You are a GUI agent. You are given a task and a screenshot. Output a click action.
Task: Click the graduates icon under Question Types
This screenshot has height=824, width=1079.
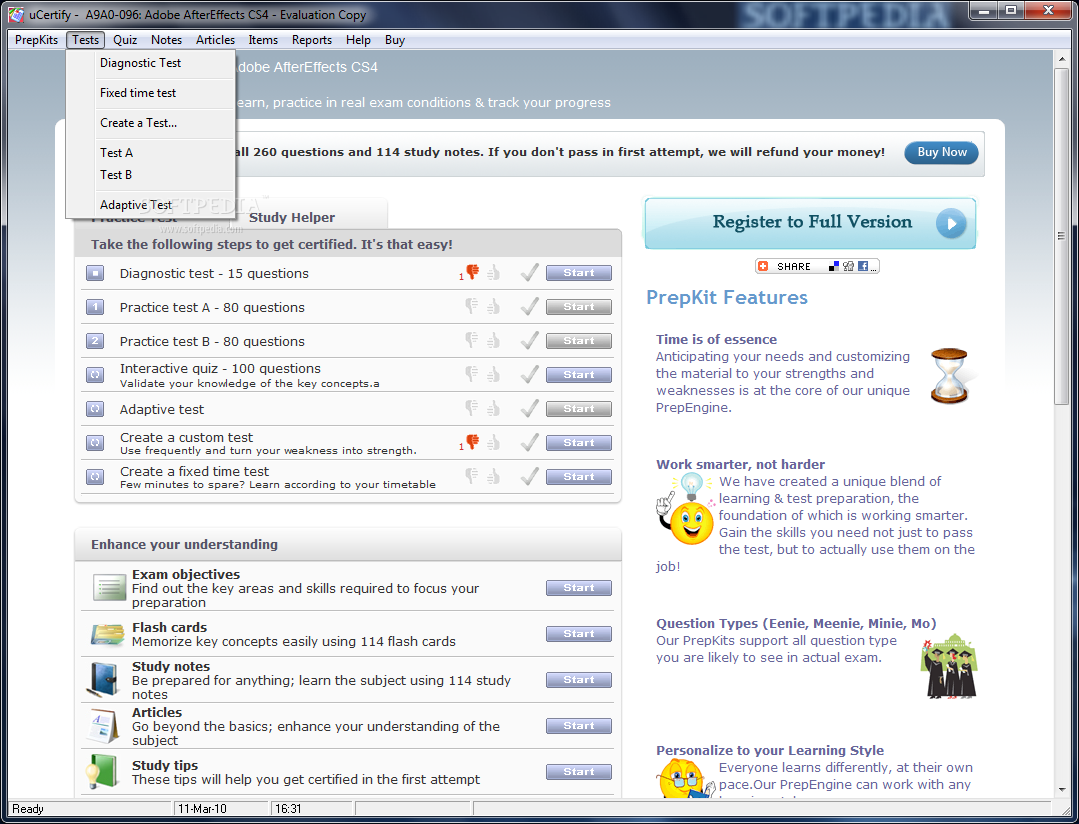pyautogui.click(x=949, y=666)
